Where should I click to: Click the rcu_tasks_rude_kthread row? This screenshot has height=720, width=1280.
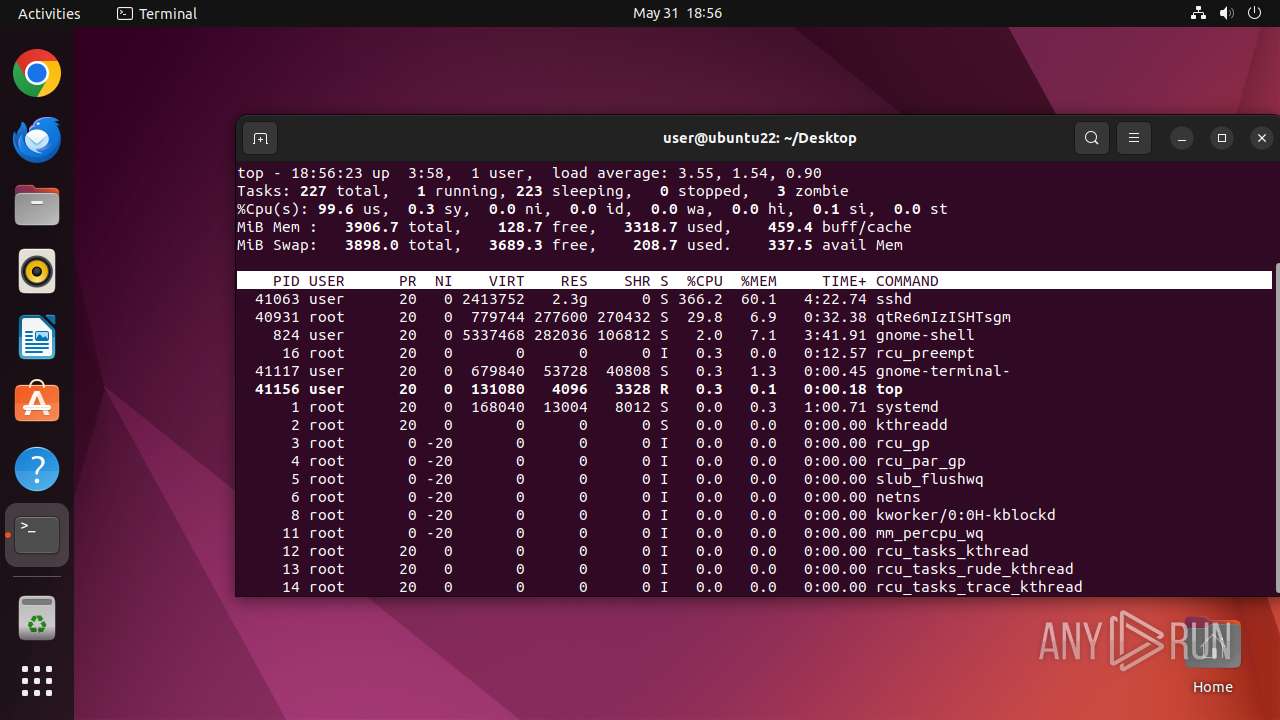click(x=754, y=569)
